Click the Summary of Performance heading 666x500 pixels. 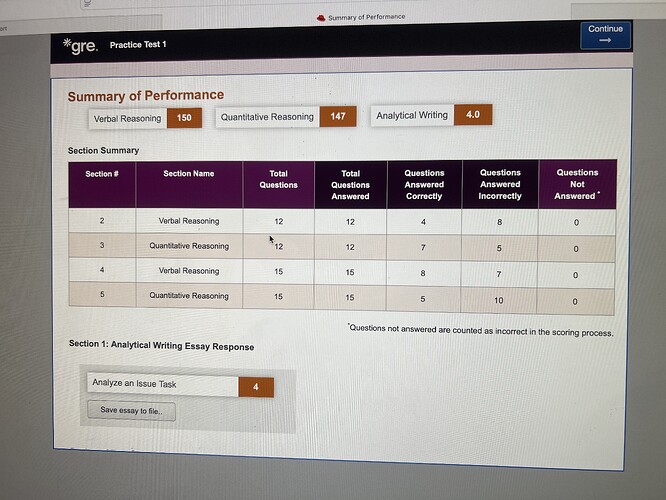[146, 96]
